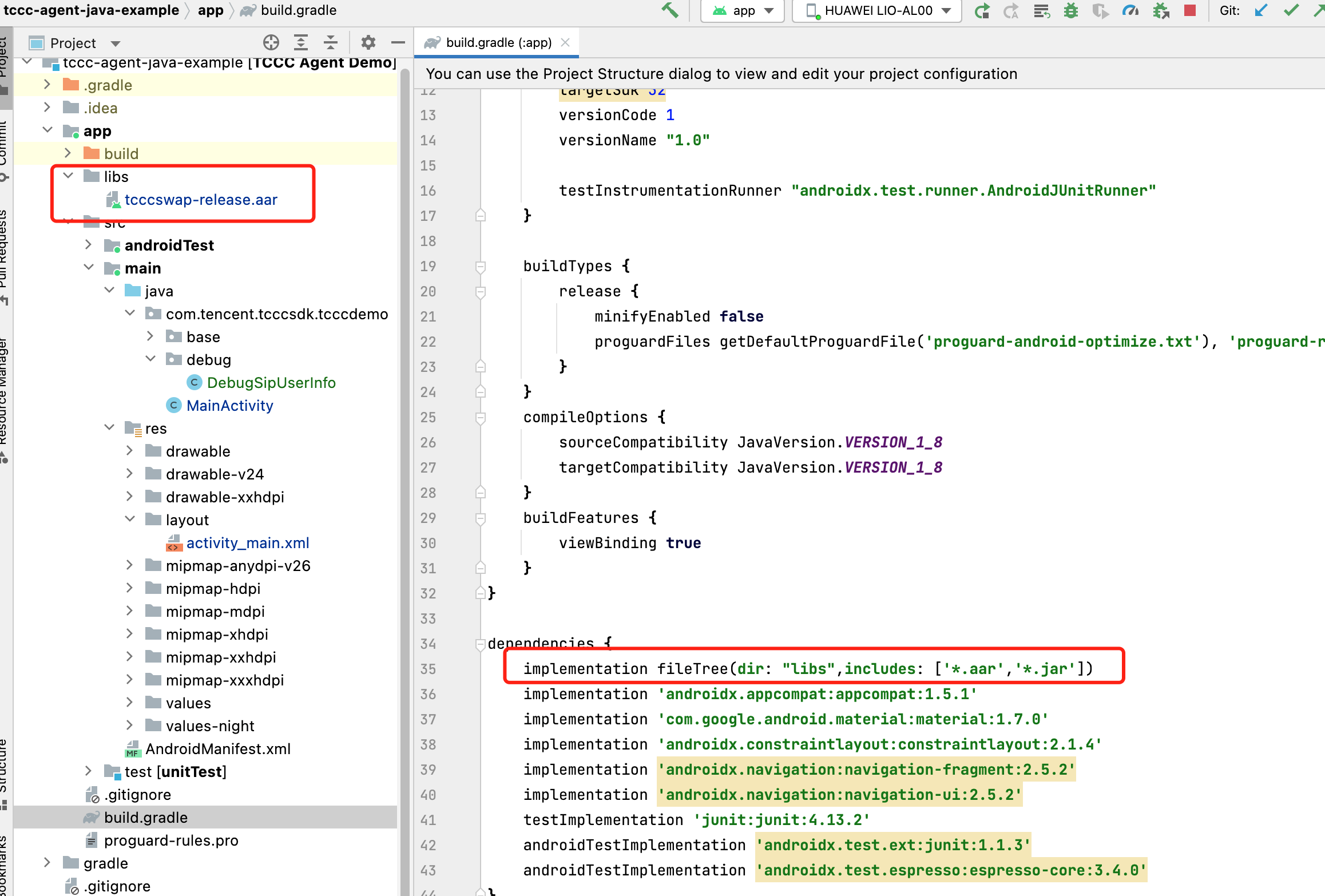Open MainActivity class in project tree
This screenshot has height=896, width=1325.
click(229, 405)
